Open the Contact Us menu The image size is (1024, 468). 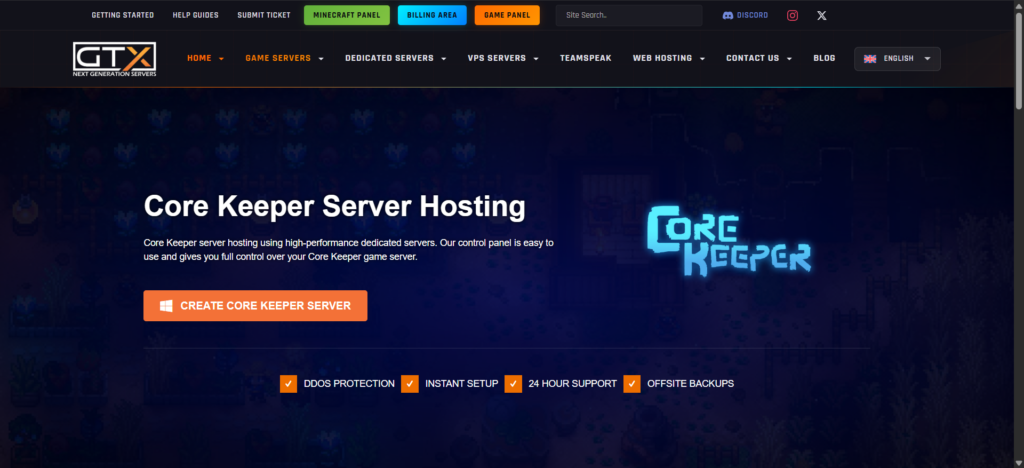[752, 58]
